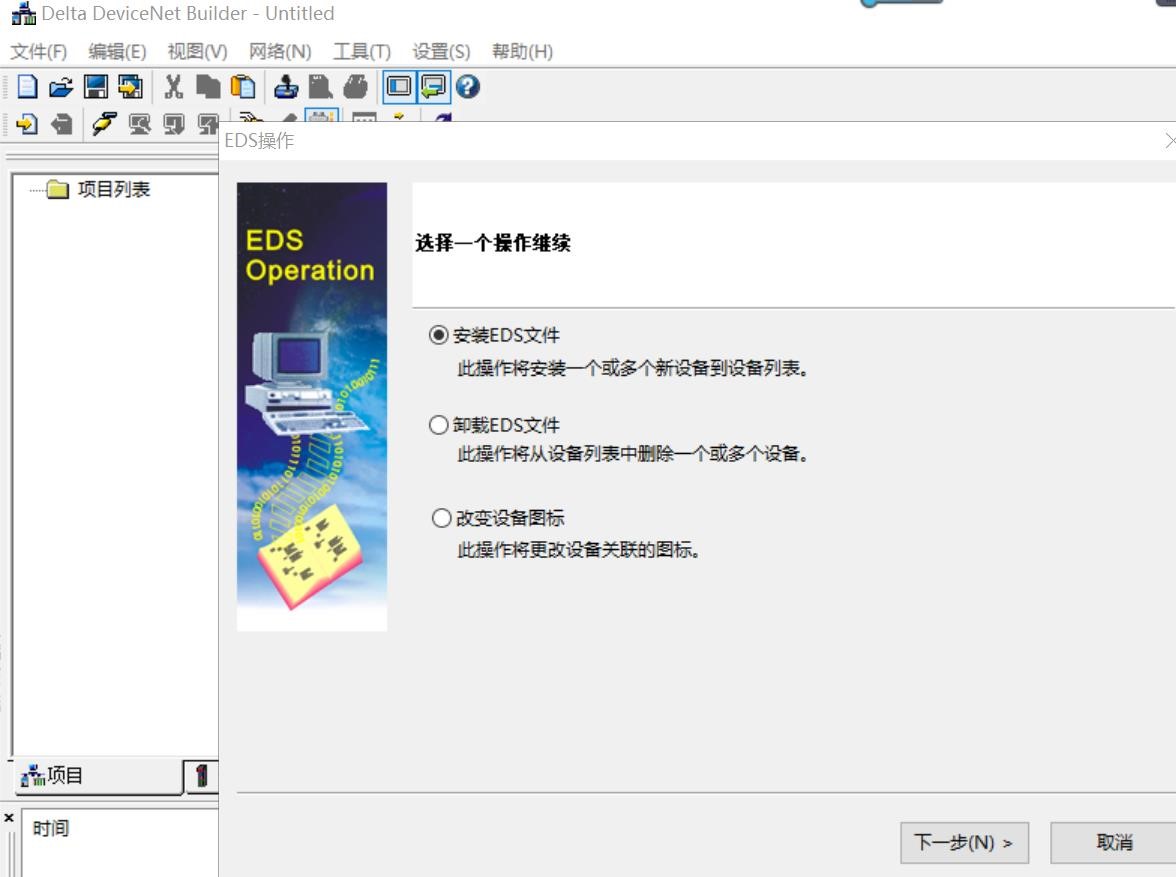Viewport: 1176px width, 877px height.
Task: Open a project with the folder icon
Action: (61, 87)
